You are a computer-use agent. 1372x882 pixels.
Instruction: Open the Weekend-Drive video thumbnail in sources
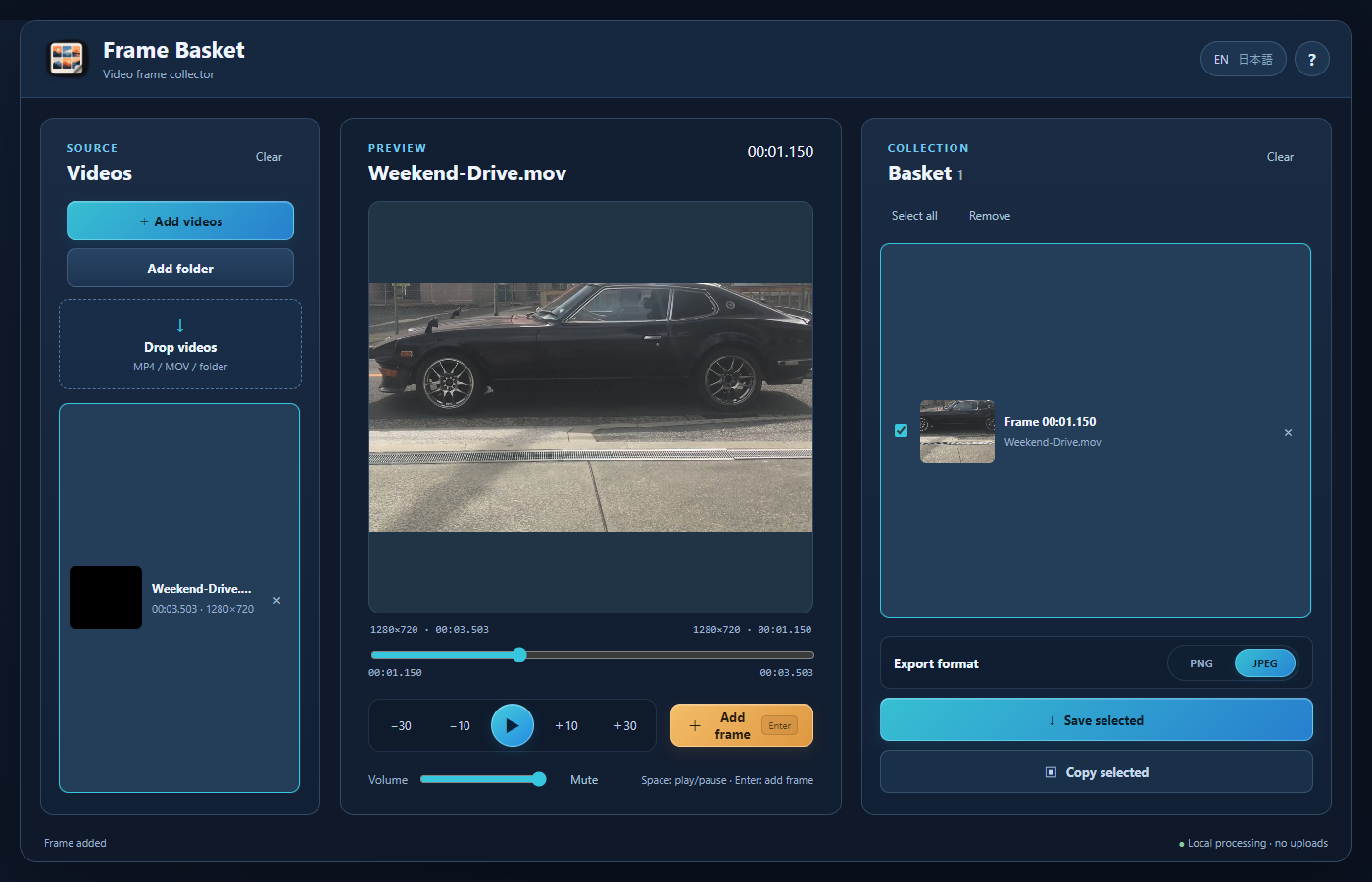106,598
